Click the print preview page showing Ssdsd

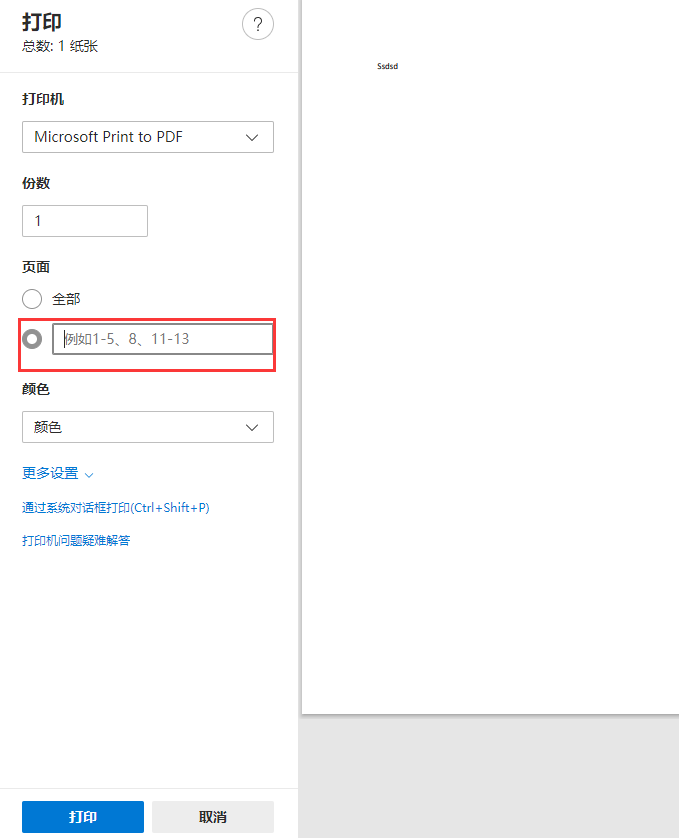[x=490, y=356]
